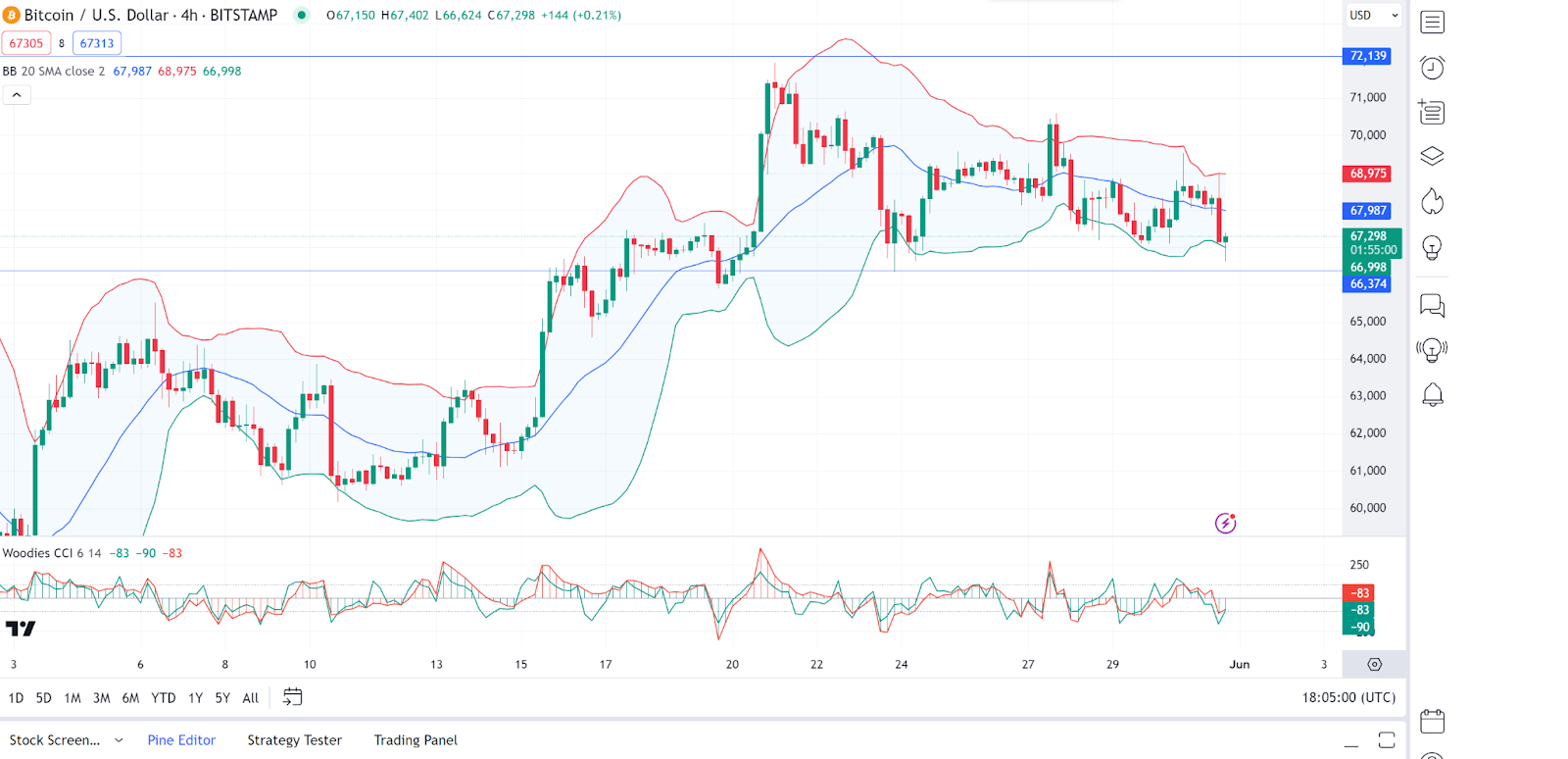Open the calendar icon in right sidebar
Image resolution: width=1568 pixels, height=759 pixels.
point(1432,722)
